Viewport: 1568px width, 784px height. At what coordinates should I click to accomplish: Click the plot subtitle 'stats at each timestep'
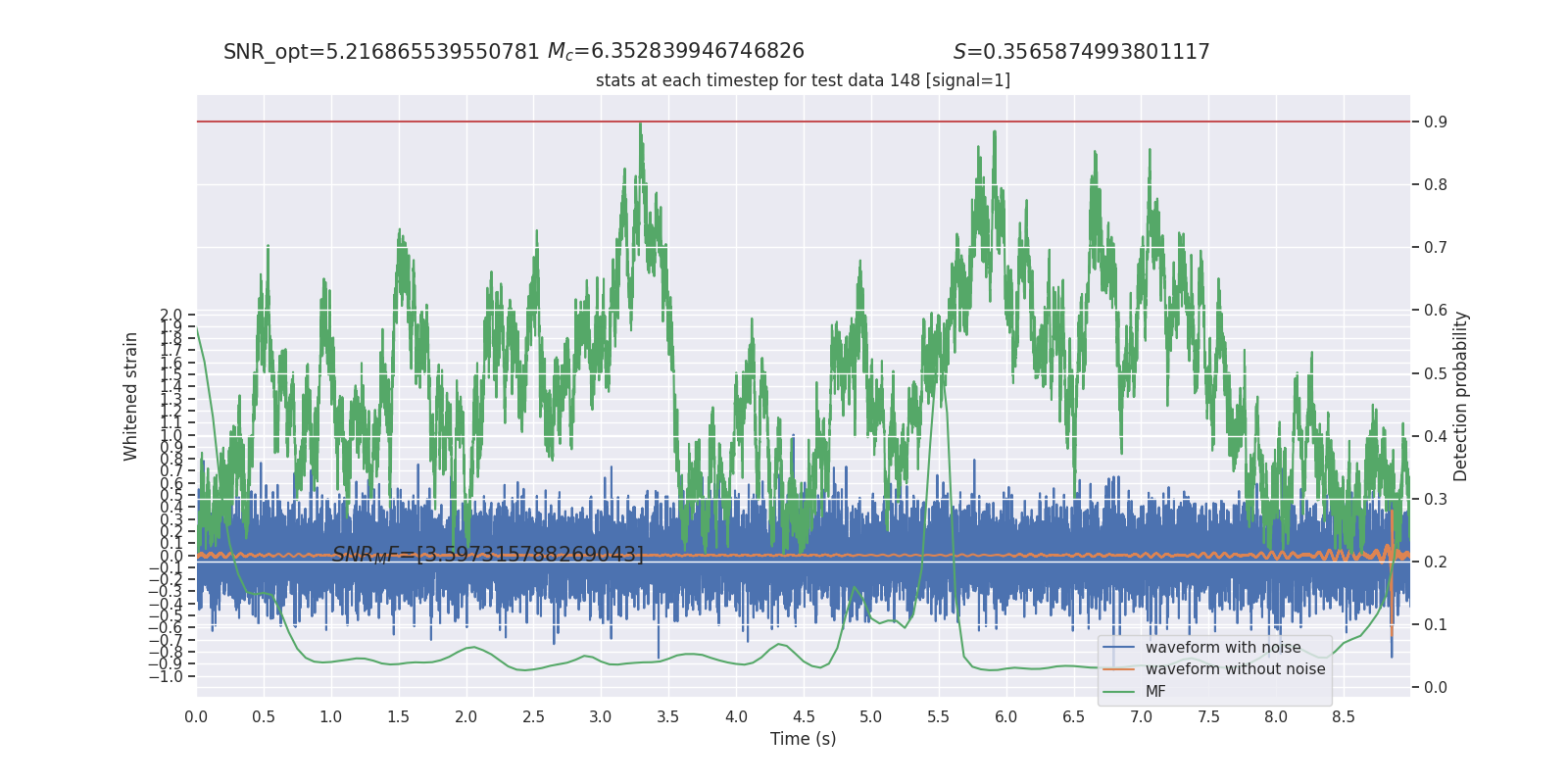click(x=803, y=80)
